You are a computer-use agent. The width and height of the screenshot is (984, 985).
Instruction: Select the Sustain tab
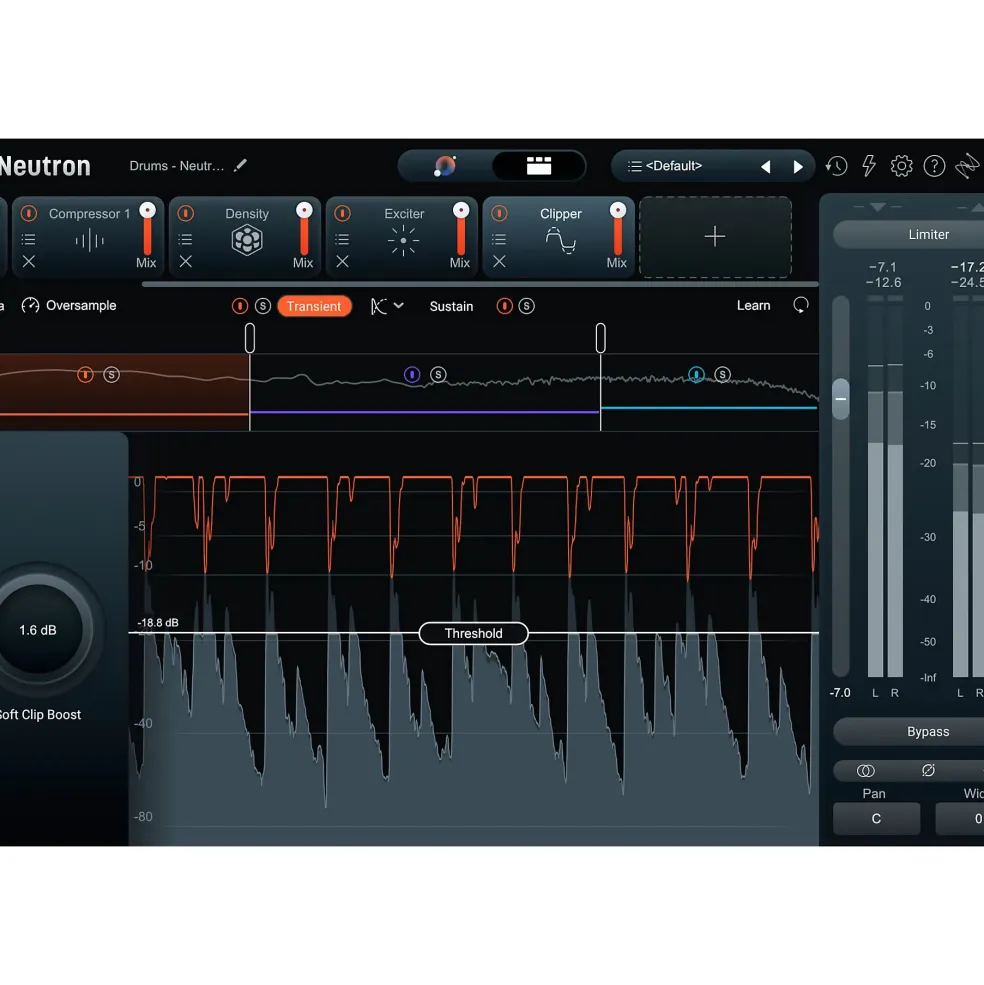coord(451,306)
